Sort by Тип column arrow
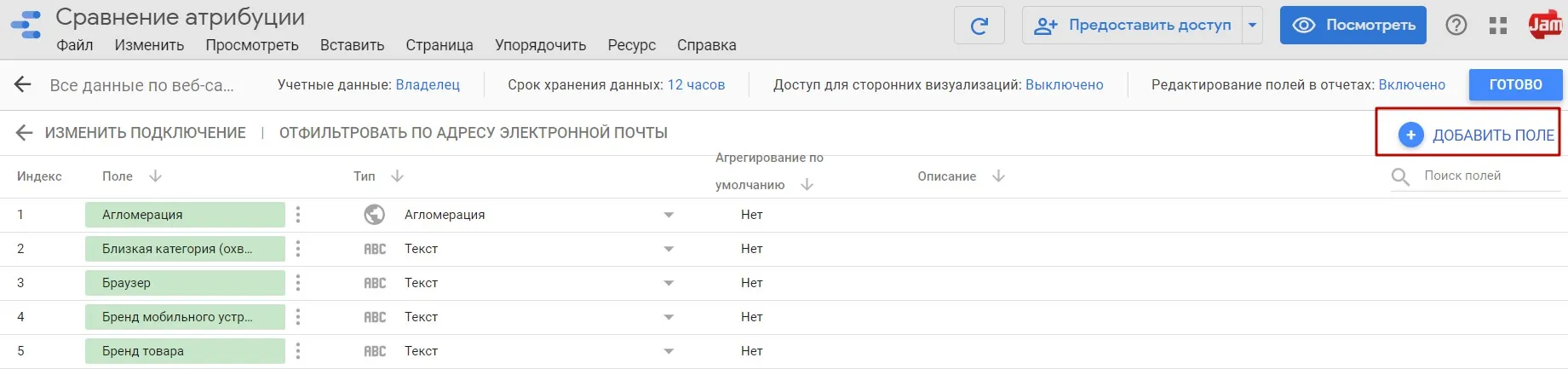Viewport: 1568px width, 369px height. (397, 176)
